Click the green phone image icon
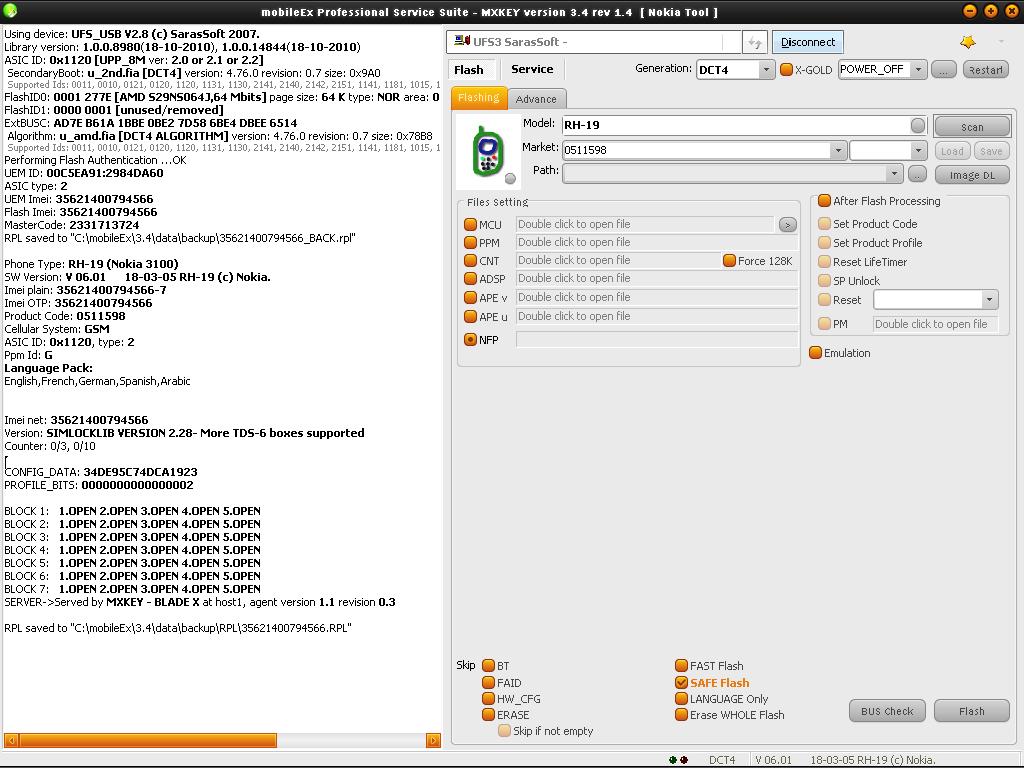The width and height of the screenshot is (1024, 768). 488,153
